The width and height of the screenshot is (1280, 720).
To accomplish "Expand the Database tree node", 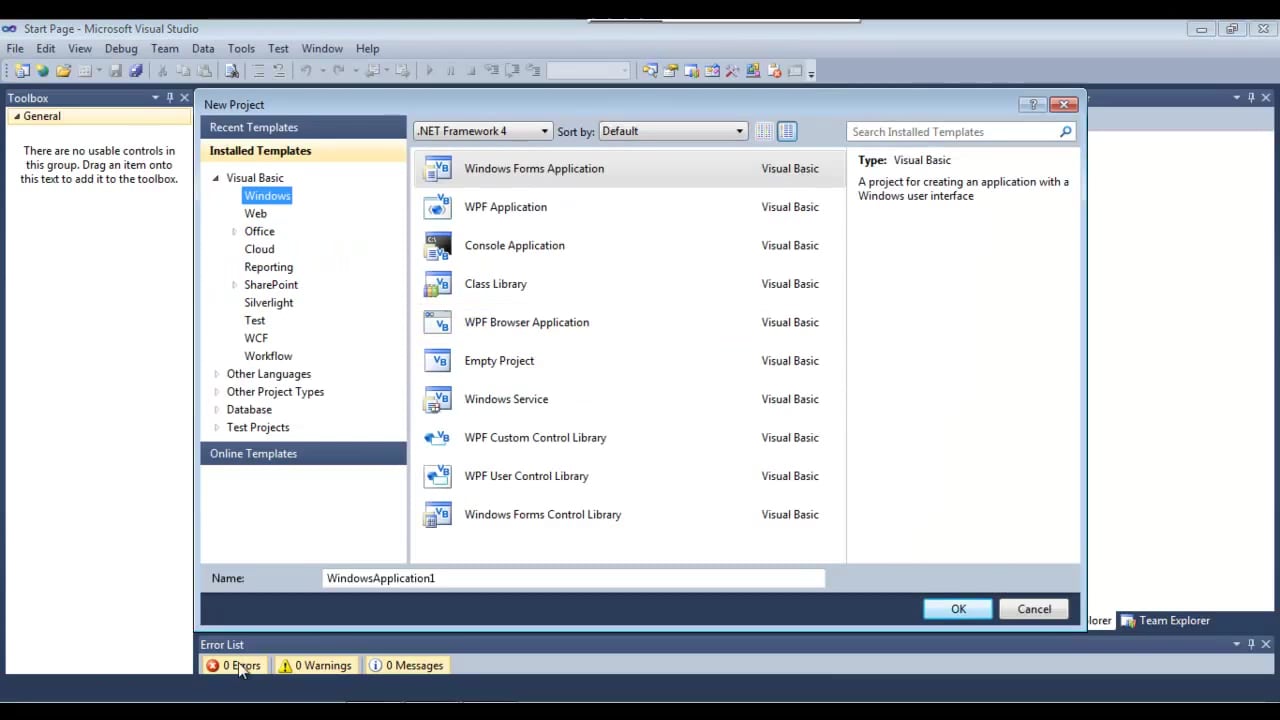I will coord(216,410).
